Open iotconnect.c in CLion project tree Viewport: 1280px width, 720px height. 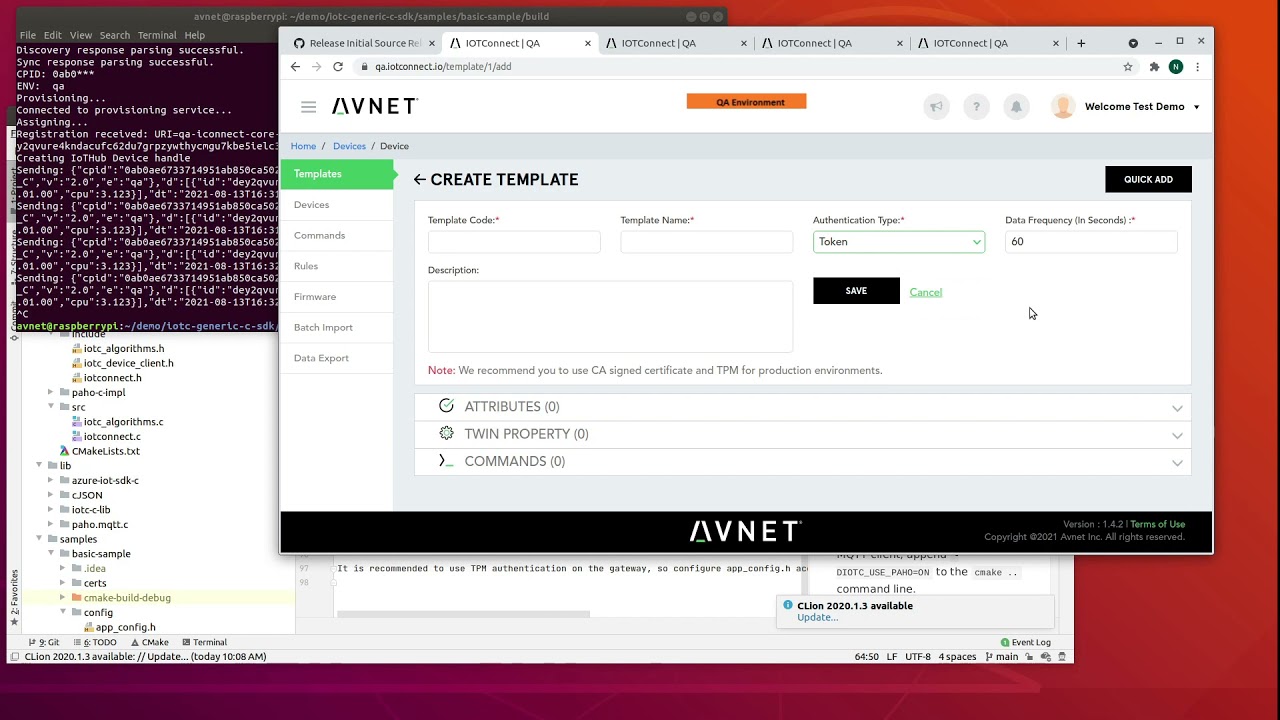111,436
